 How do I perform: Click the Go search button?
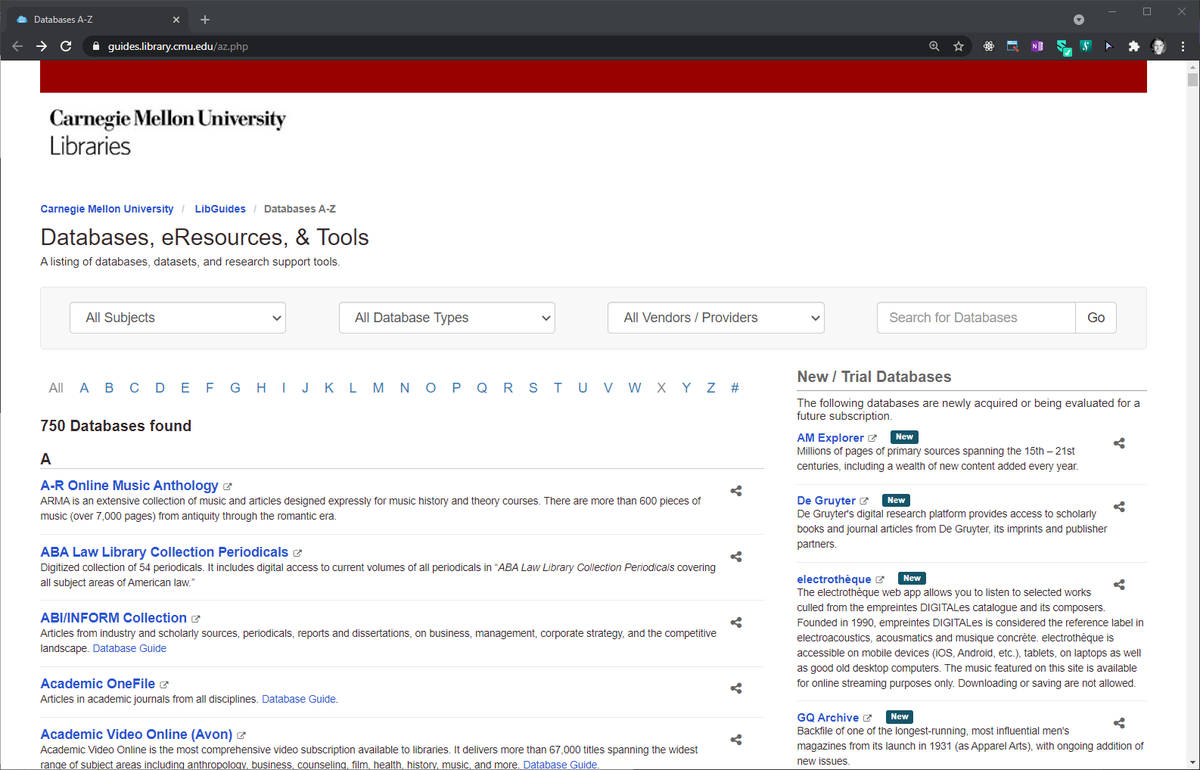point(1096,318)
